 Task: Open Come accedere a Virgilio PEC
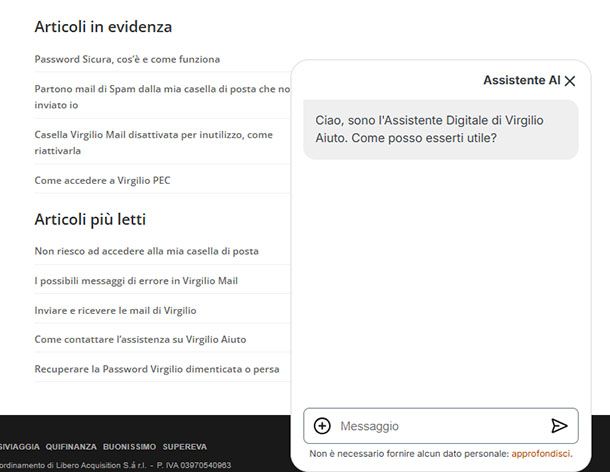click(x=102, y=180)
